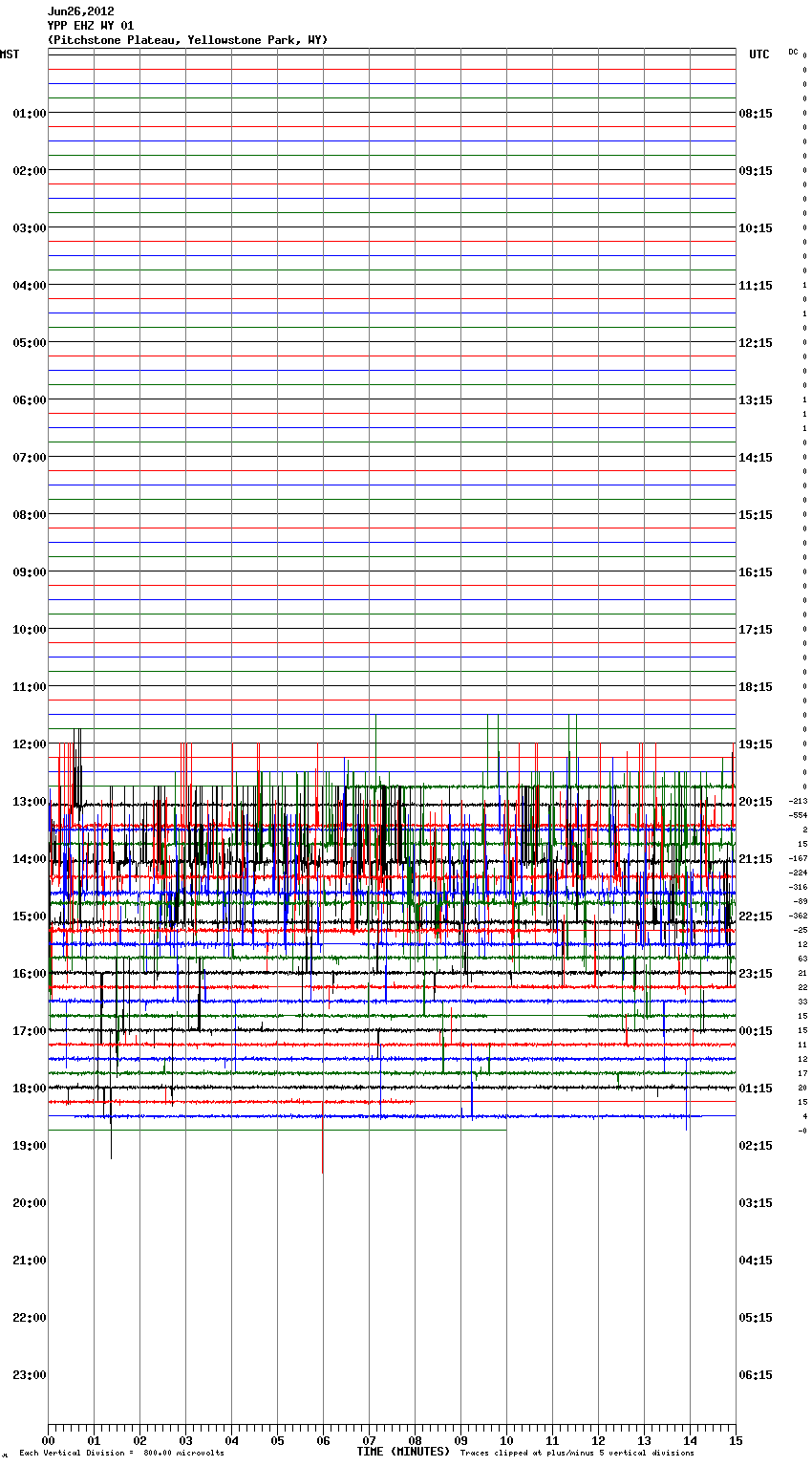Click the bottom axis minute label '15'
Screen dimensions: 812x1466
click(736, 1440)
